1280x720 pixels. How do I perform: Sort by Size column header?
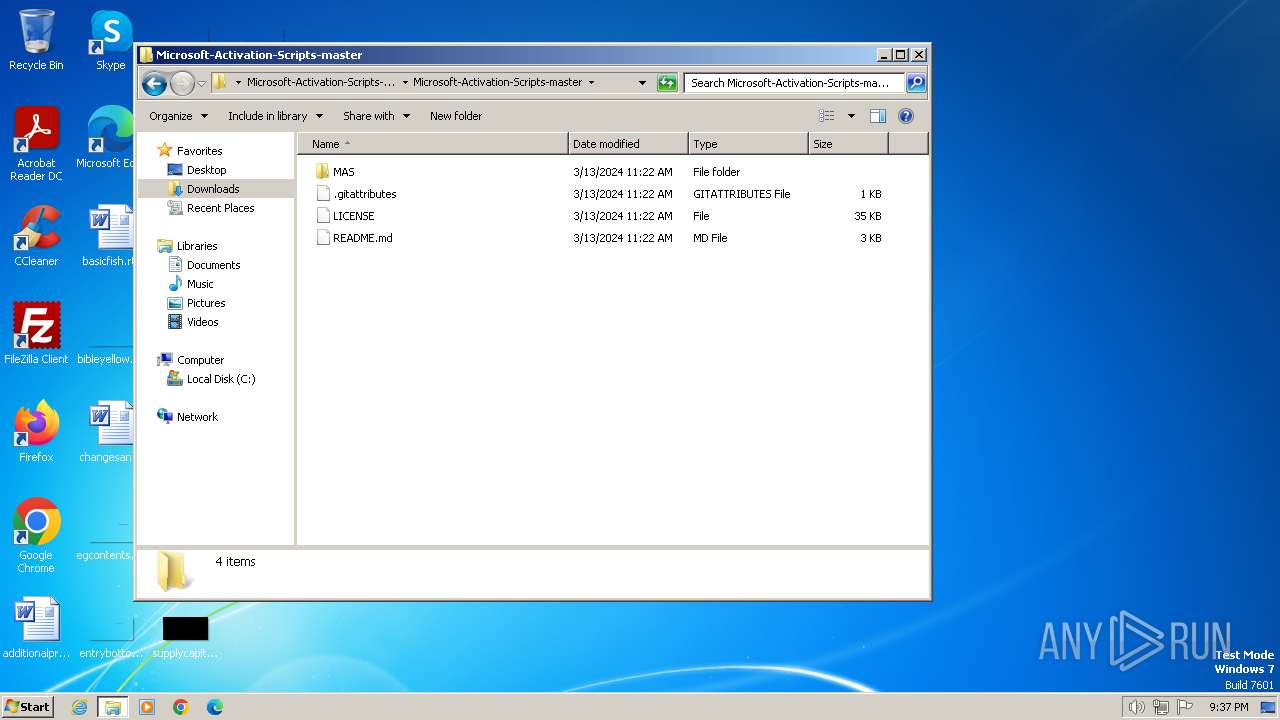pos(848,144)
